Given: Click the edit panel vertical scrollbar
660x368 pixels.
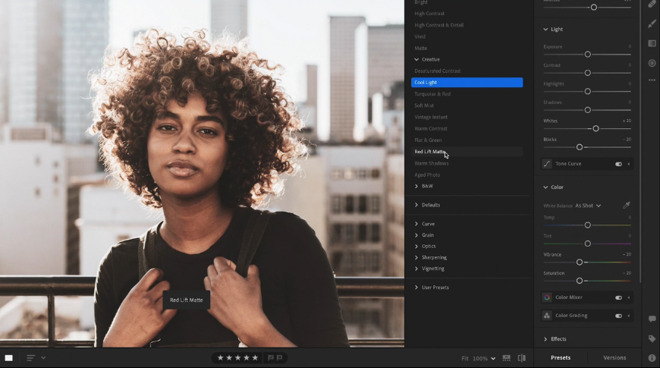Looking at the screenshot, I should click(x=640, y=141).
